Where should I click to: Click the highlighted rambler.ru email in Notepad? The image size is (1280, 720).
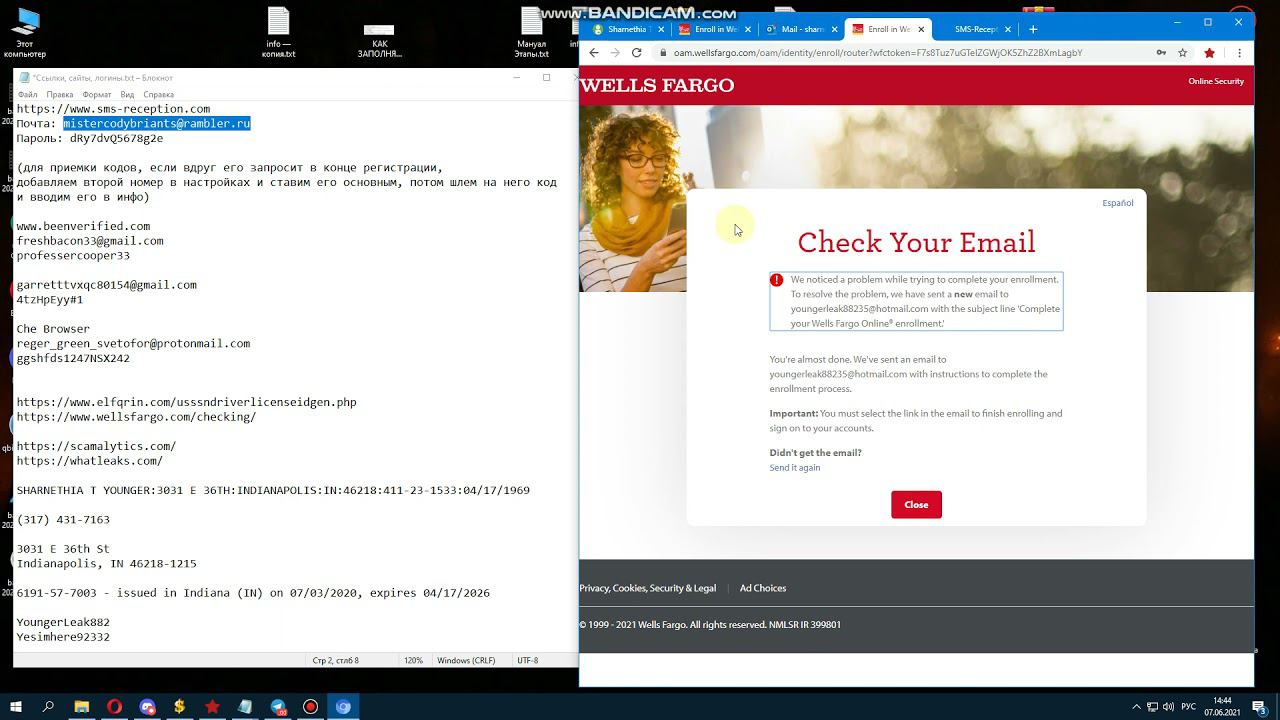(156, 123)
